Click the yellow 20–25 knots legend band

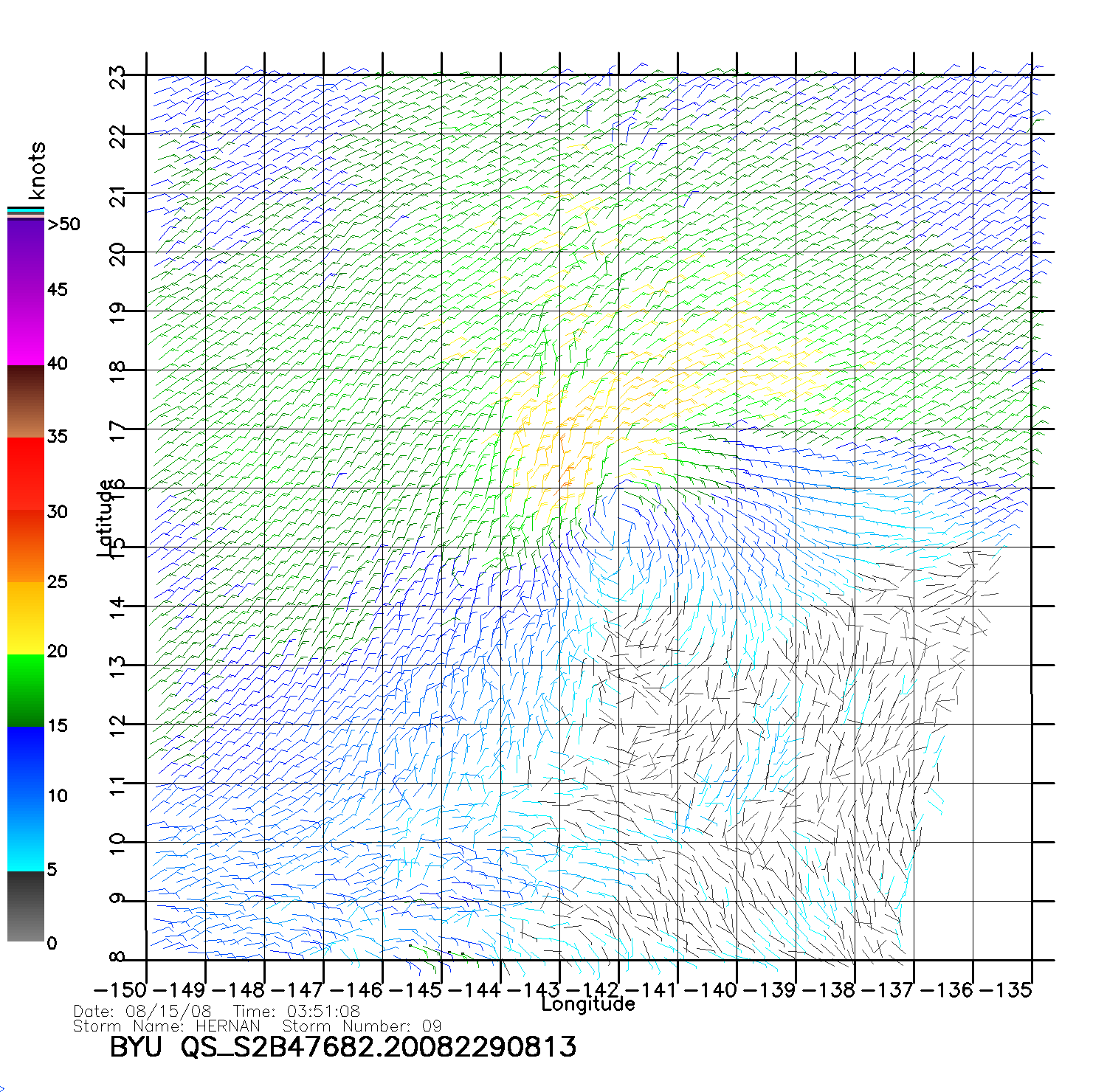point(25,618)
